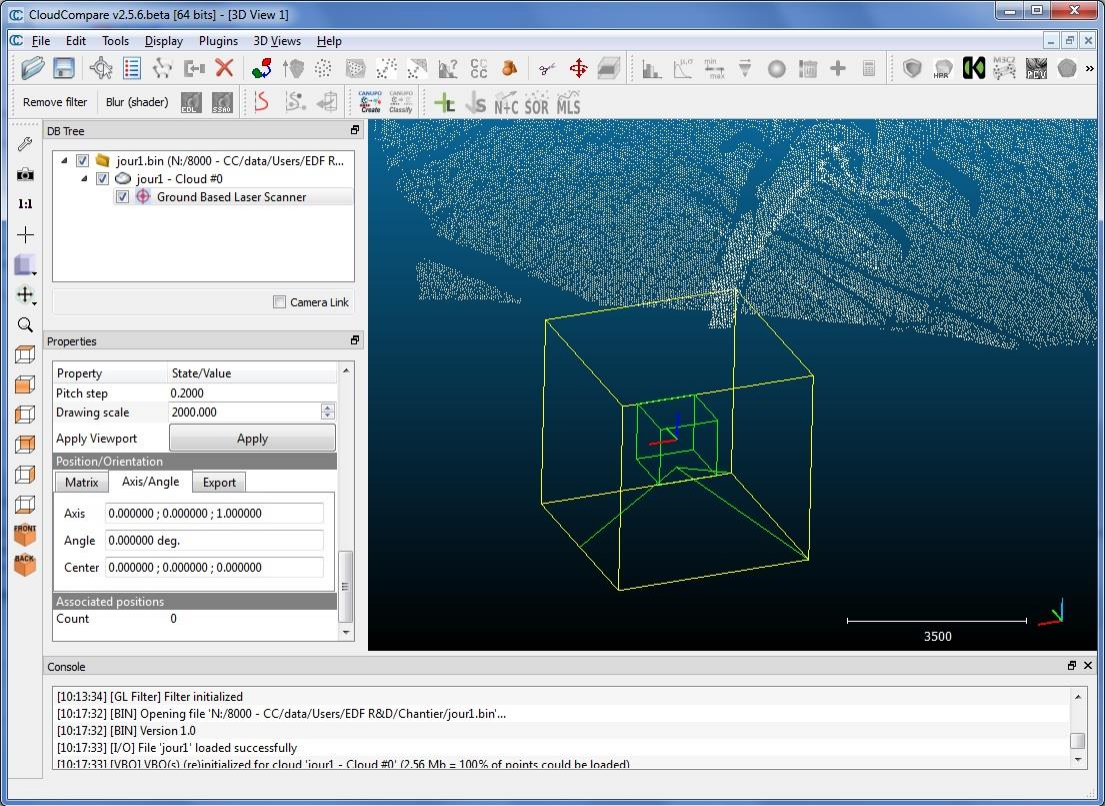
Task: Click Remove filter button
Action: point(55,102)
